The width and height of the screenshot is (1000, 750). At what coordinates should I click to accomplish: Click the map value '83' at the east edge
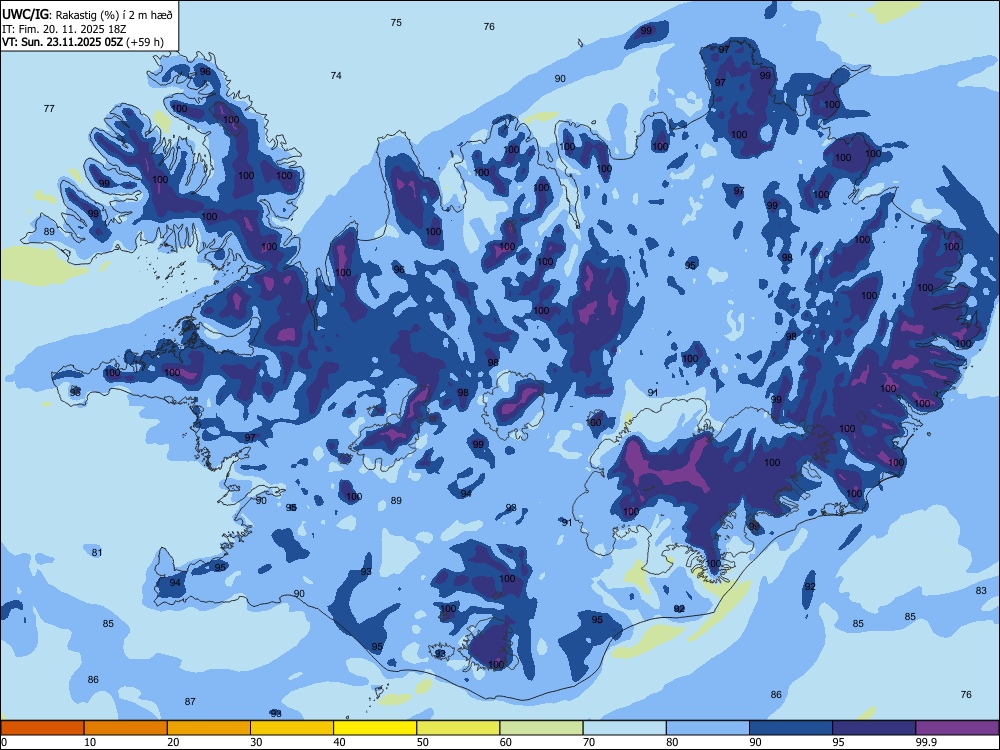[x=981, y=591]
